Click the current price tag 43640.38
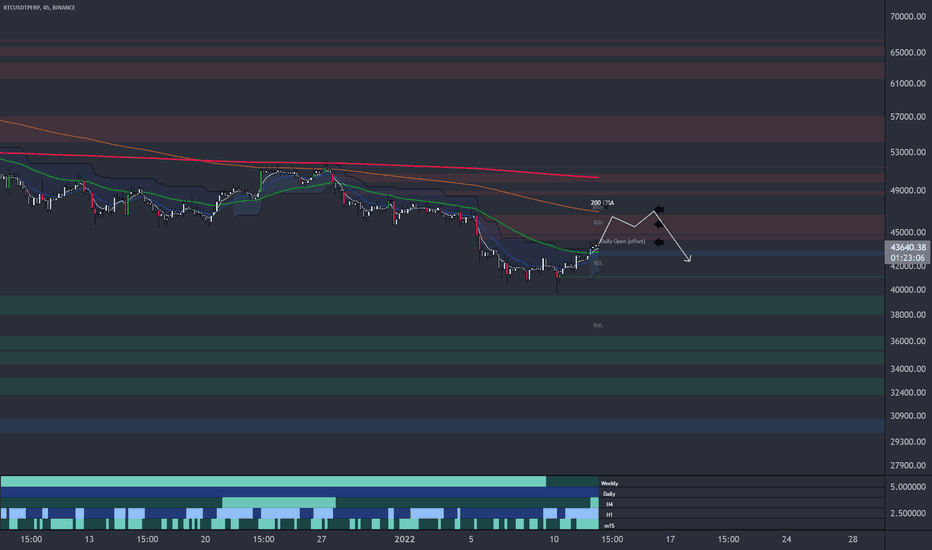This screenshot has height=550, width=932. pos(908,247)
